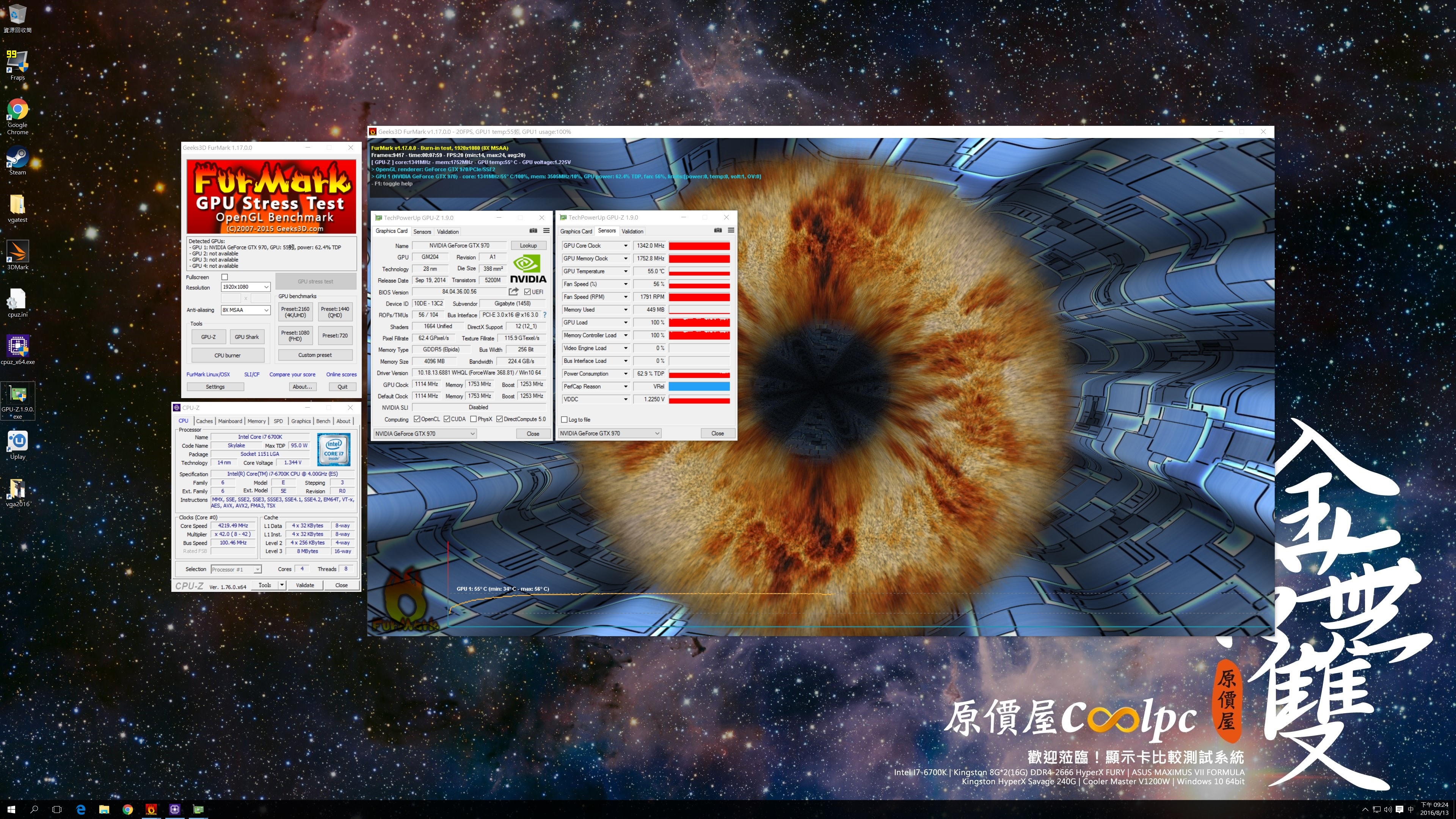Click GPU Shark tool button in FurMark
Screen dimensions: 1456x819
[246, 337]
